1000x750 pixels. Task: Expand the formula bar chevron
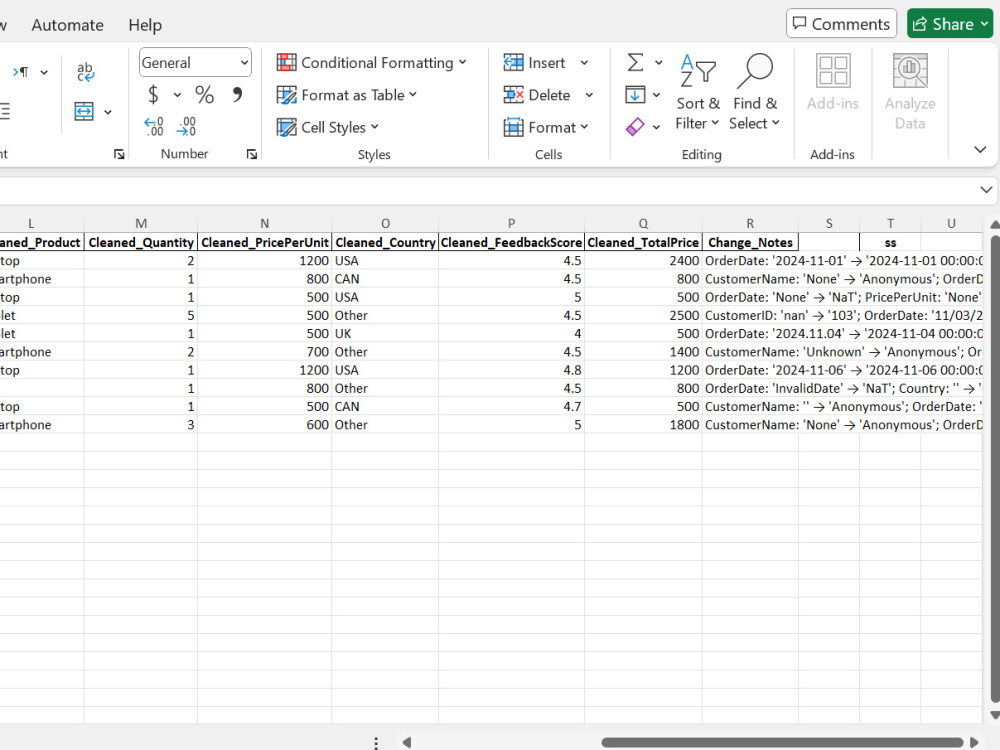click(x=986, y=190)
